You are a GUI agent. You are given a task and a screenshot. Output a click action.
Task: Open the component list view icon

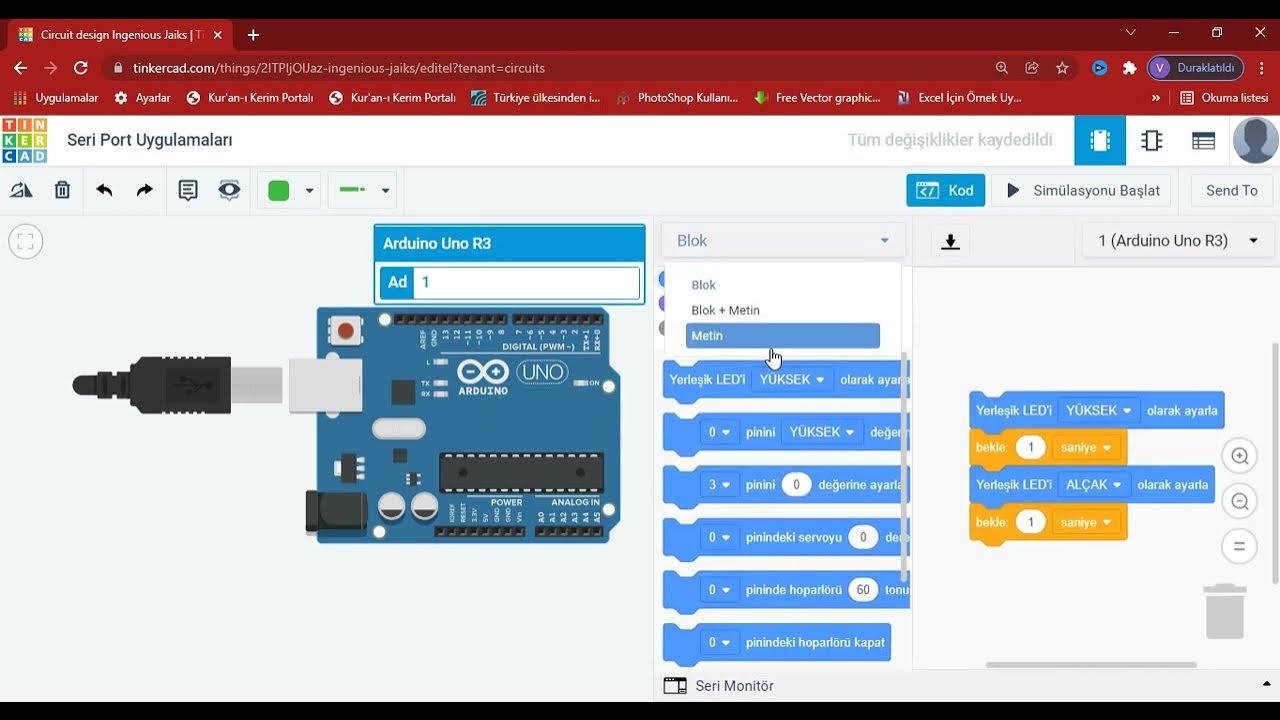tap(1203, 140)
